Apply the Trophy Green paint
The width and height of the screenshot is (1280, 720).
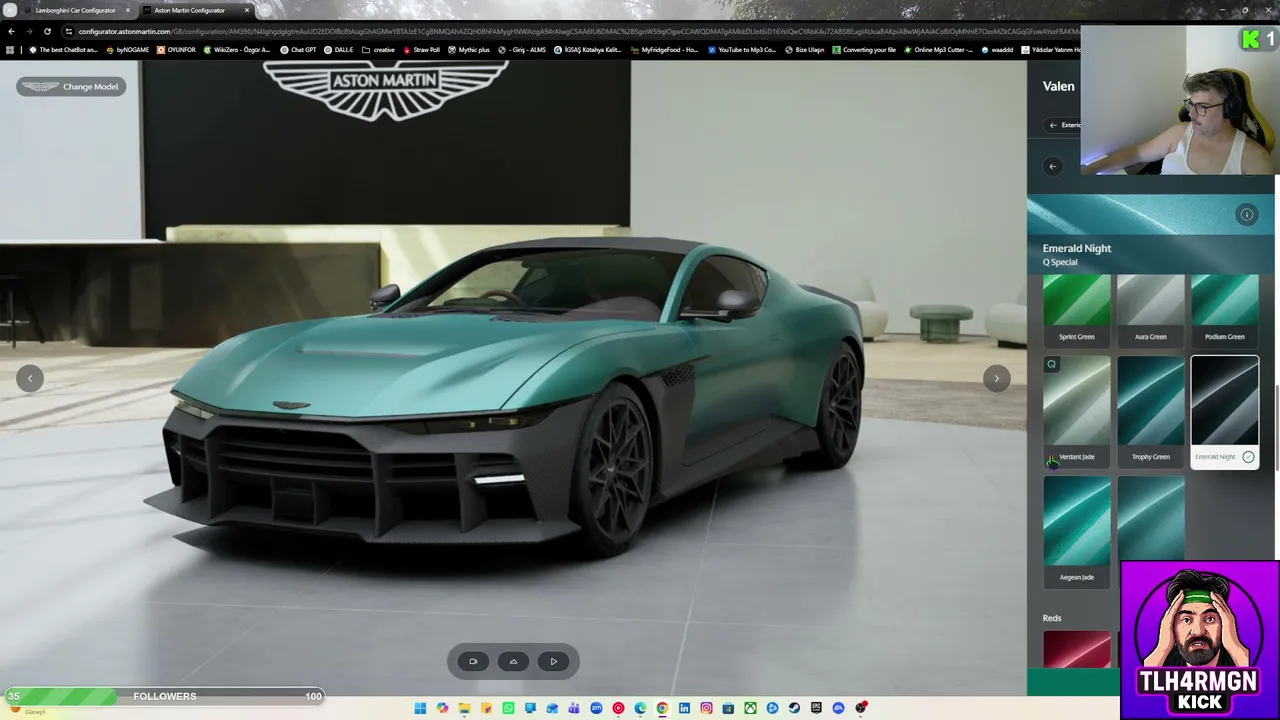coord(1151,411)
